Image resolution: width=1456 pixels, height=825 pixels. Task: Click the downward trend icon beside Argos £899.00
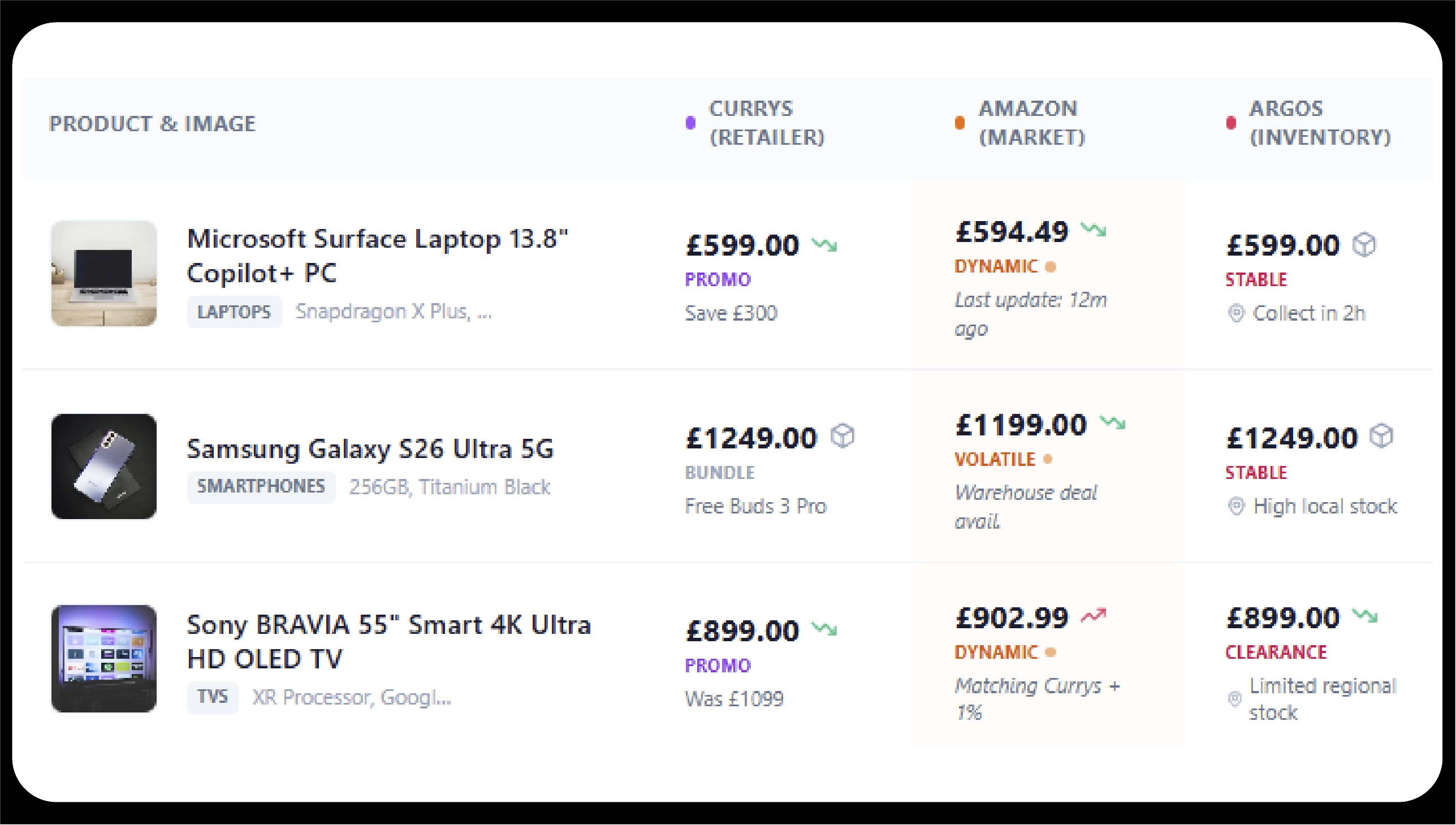pos(1365,616)
